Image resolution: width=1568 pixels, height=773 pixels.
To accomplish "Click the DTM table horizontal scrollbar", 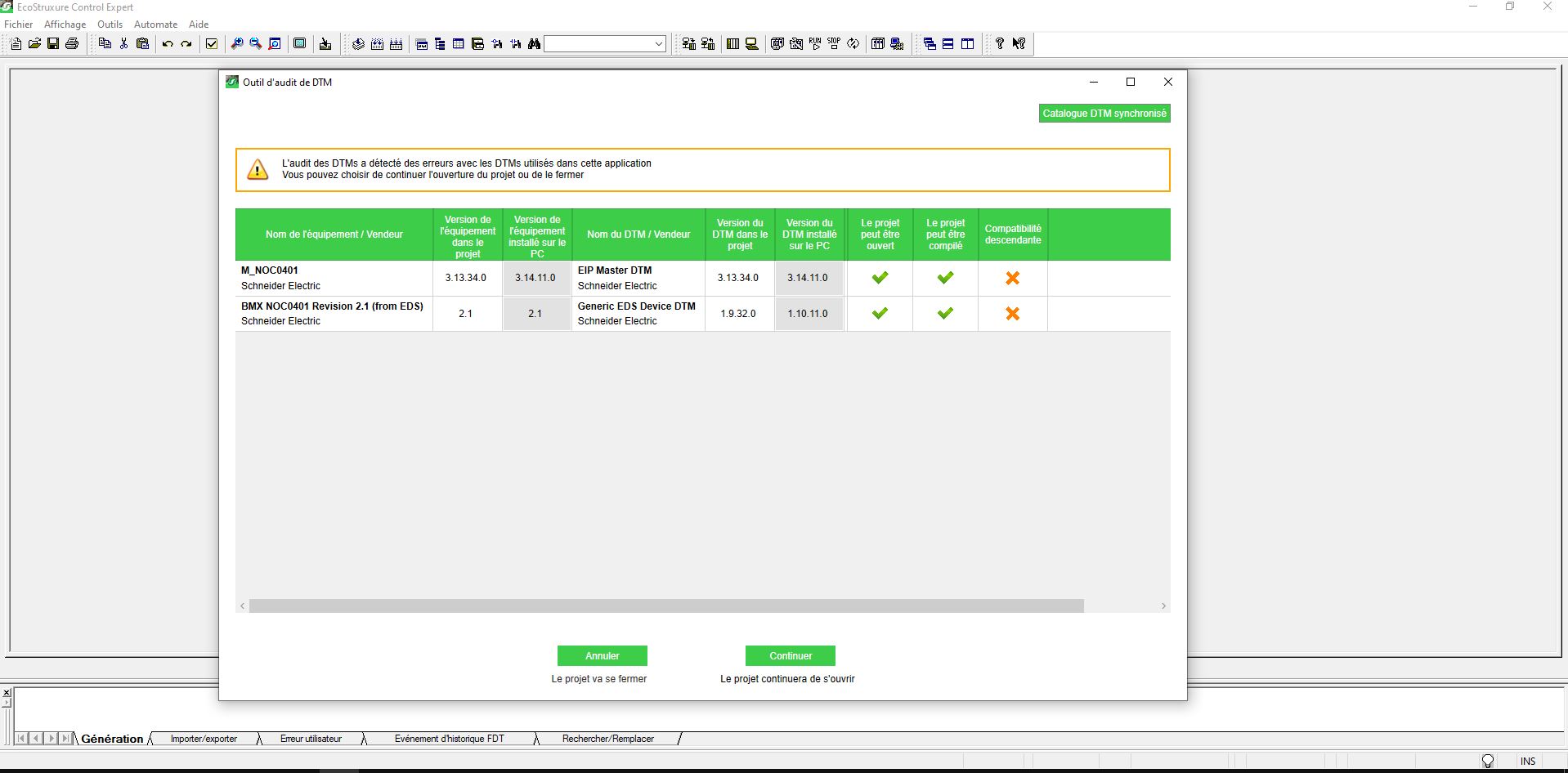I will click(665, 606).
